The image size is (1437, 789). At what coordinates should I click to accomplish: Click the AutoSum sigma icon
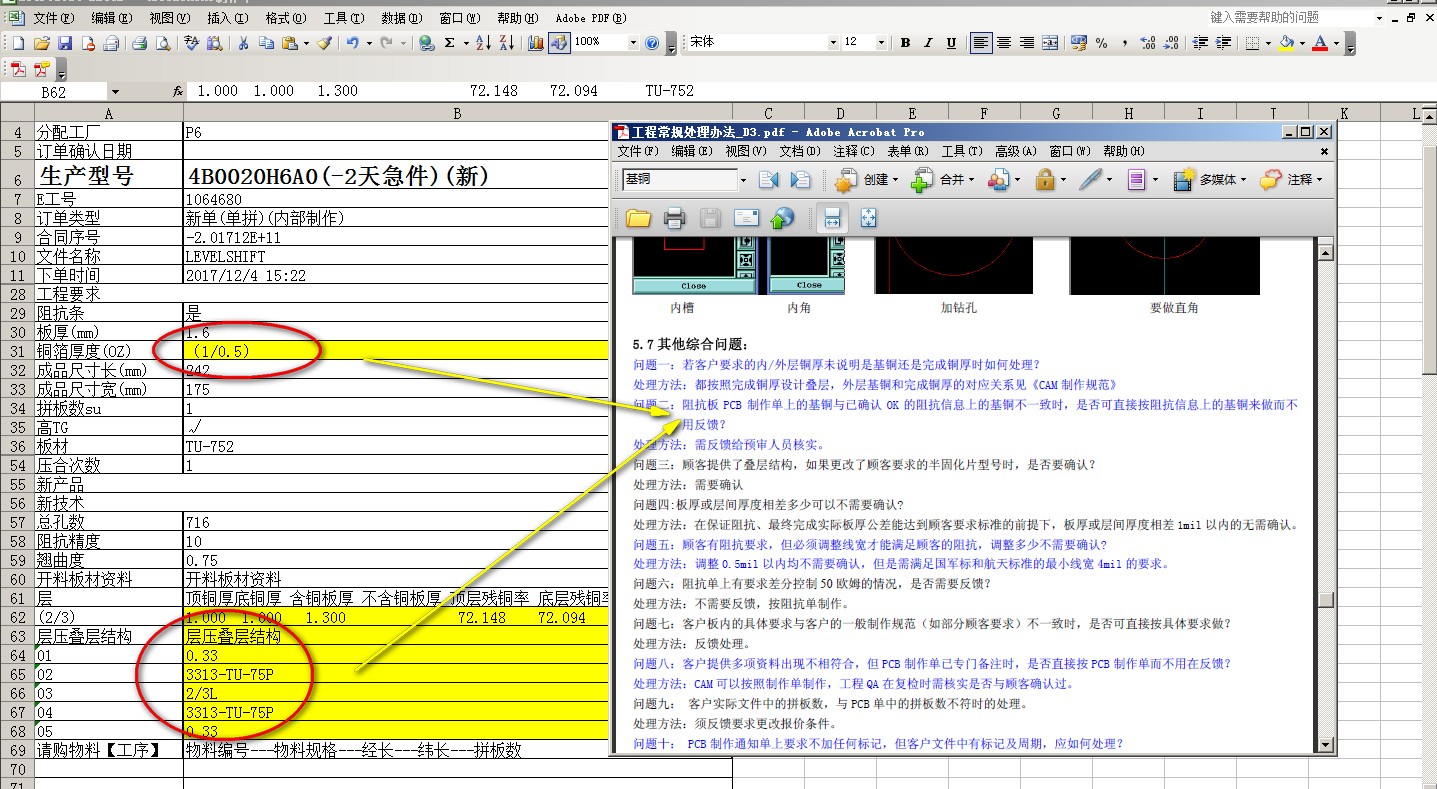(450, 43)
